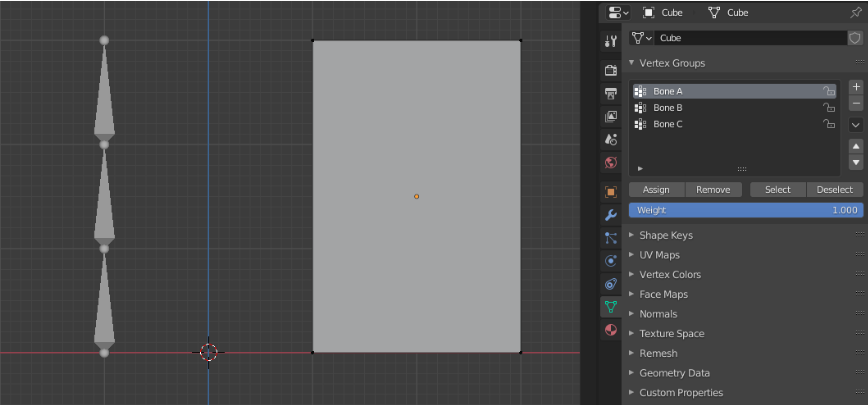The image size is (868, 405).
Task: Toggle lock on Bone A group
Action: [x=828, y=91]
